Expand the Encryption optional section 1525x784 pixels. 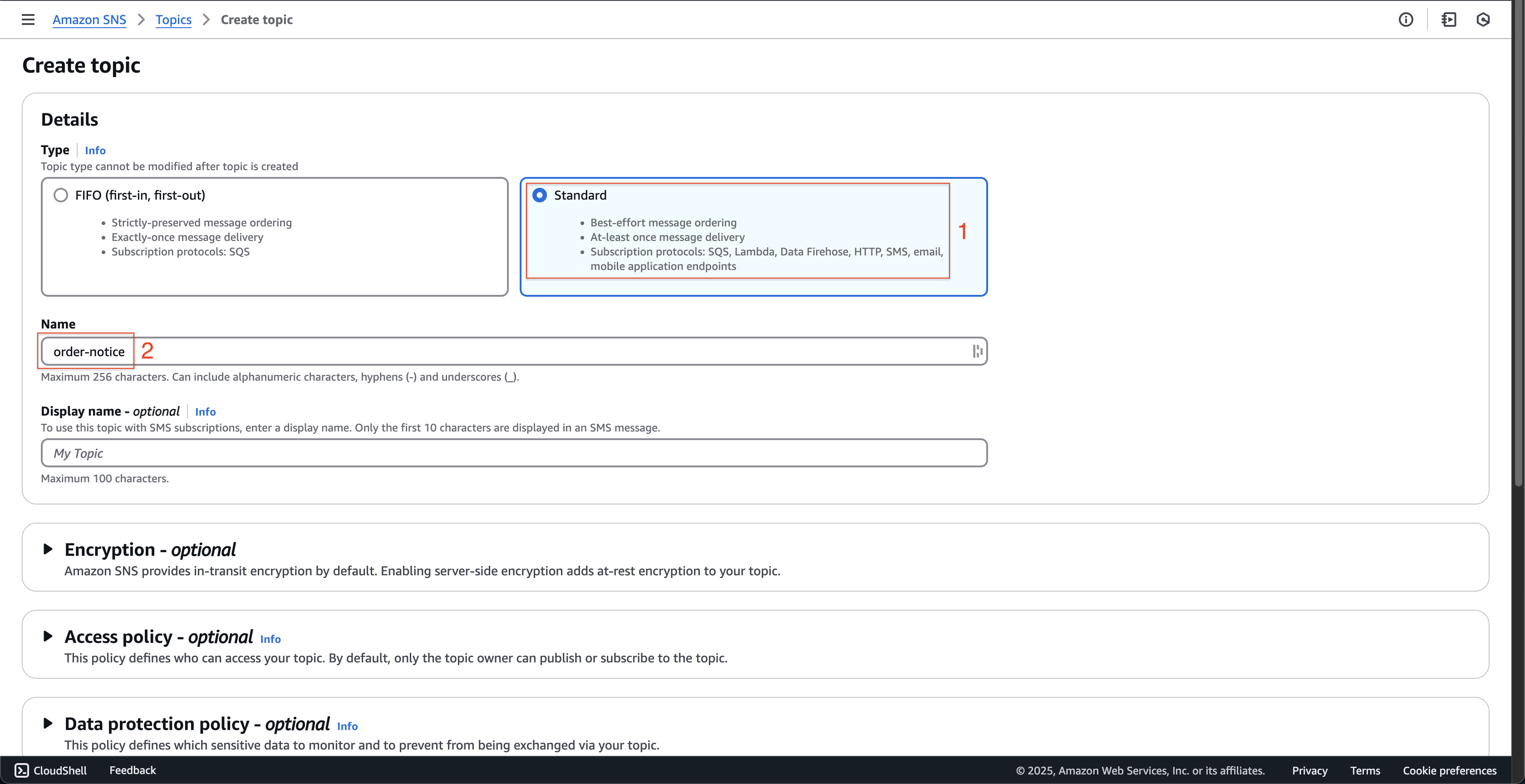48,549
